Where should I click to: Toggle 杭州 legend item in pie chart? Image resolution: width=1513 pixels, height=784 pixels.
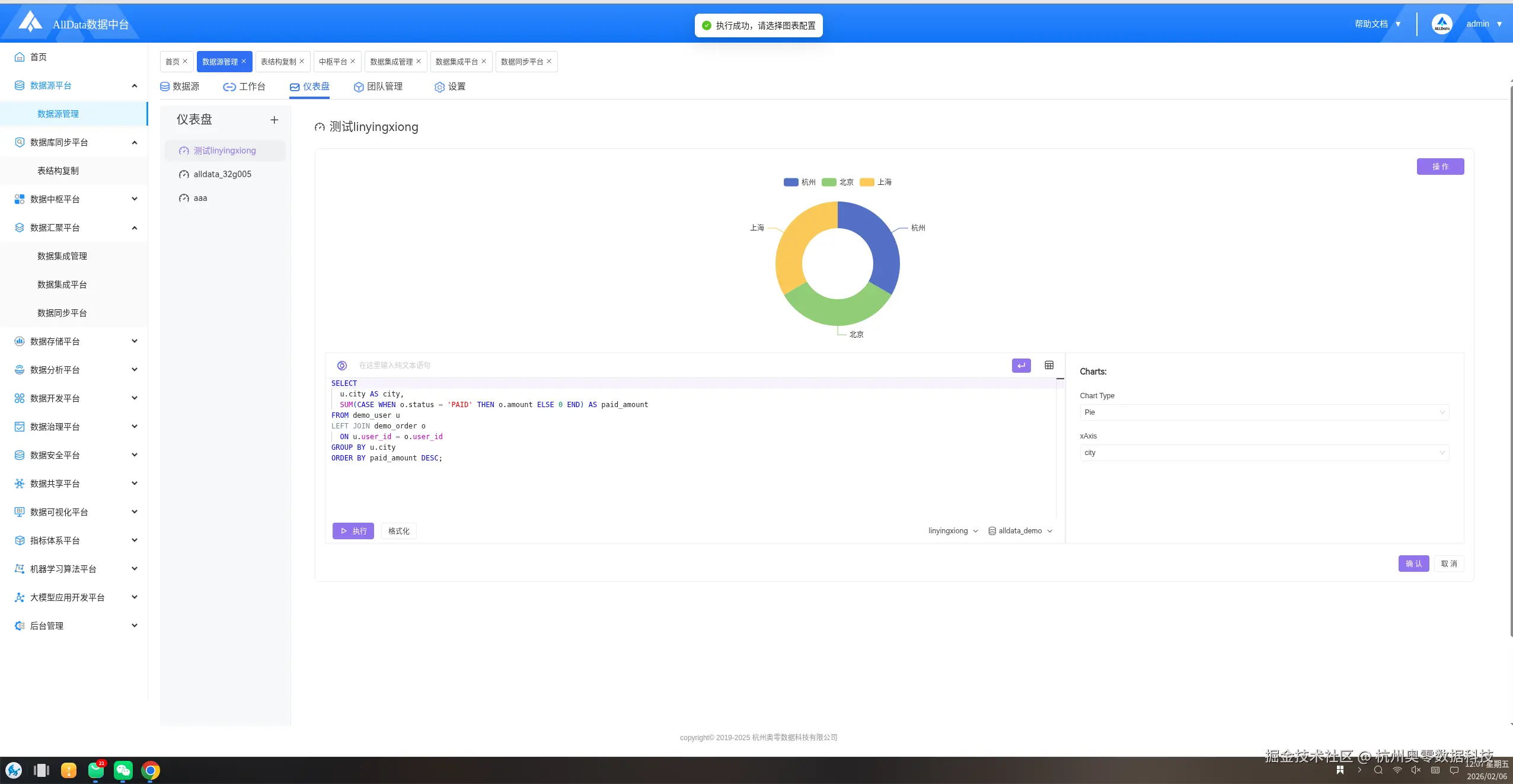pyautogui.click(x=799, y=182)
